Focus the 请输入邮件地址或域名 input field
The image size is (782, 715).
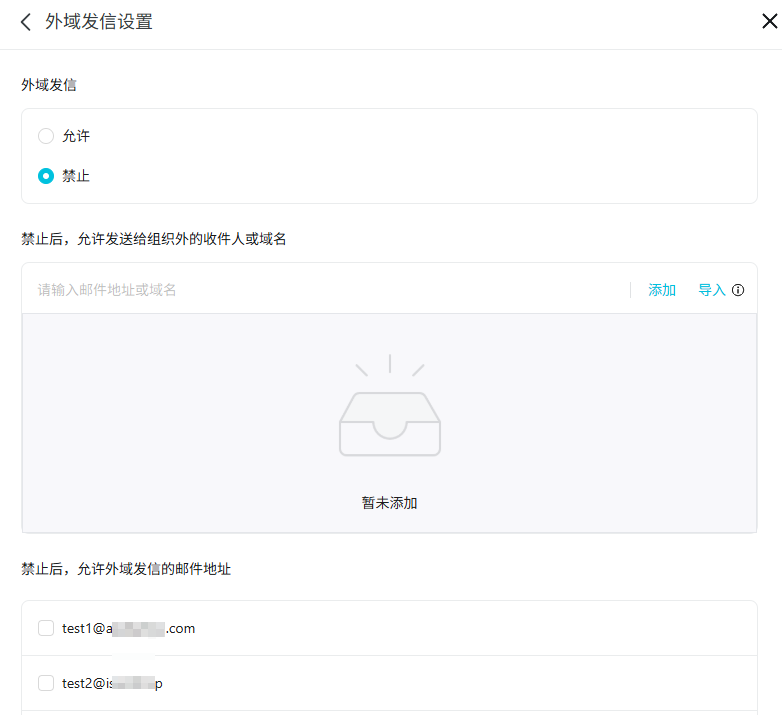point(320,290)
